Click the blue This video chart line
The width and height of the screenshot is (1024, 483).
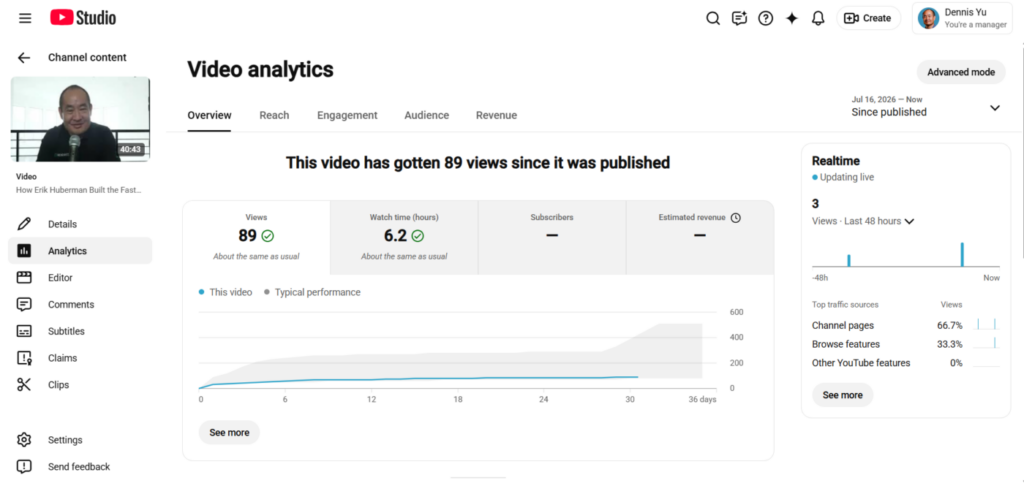pyautogui.click(x=418, y=379)
